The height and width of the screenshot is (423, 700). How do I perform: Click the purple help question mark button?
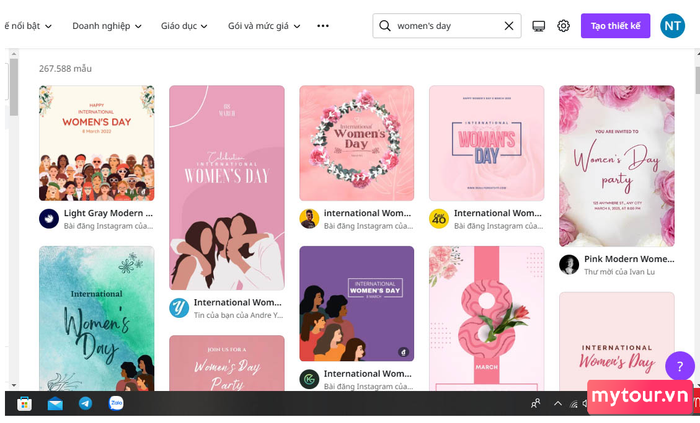[x=680, y=366]
